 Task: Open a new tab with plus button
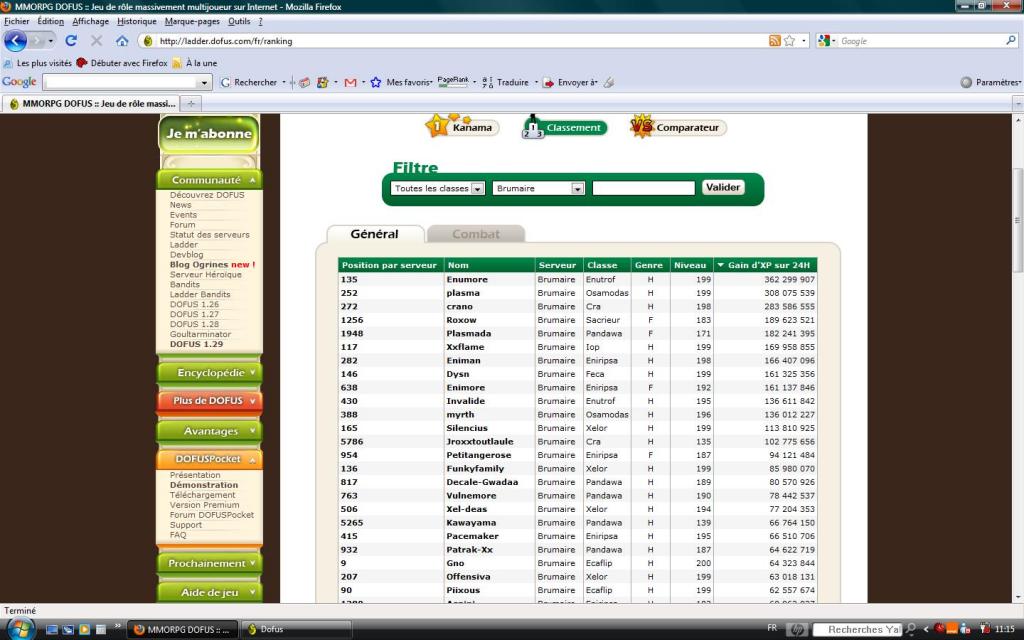pos(191,103)
